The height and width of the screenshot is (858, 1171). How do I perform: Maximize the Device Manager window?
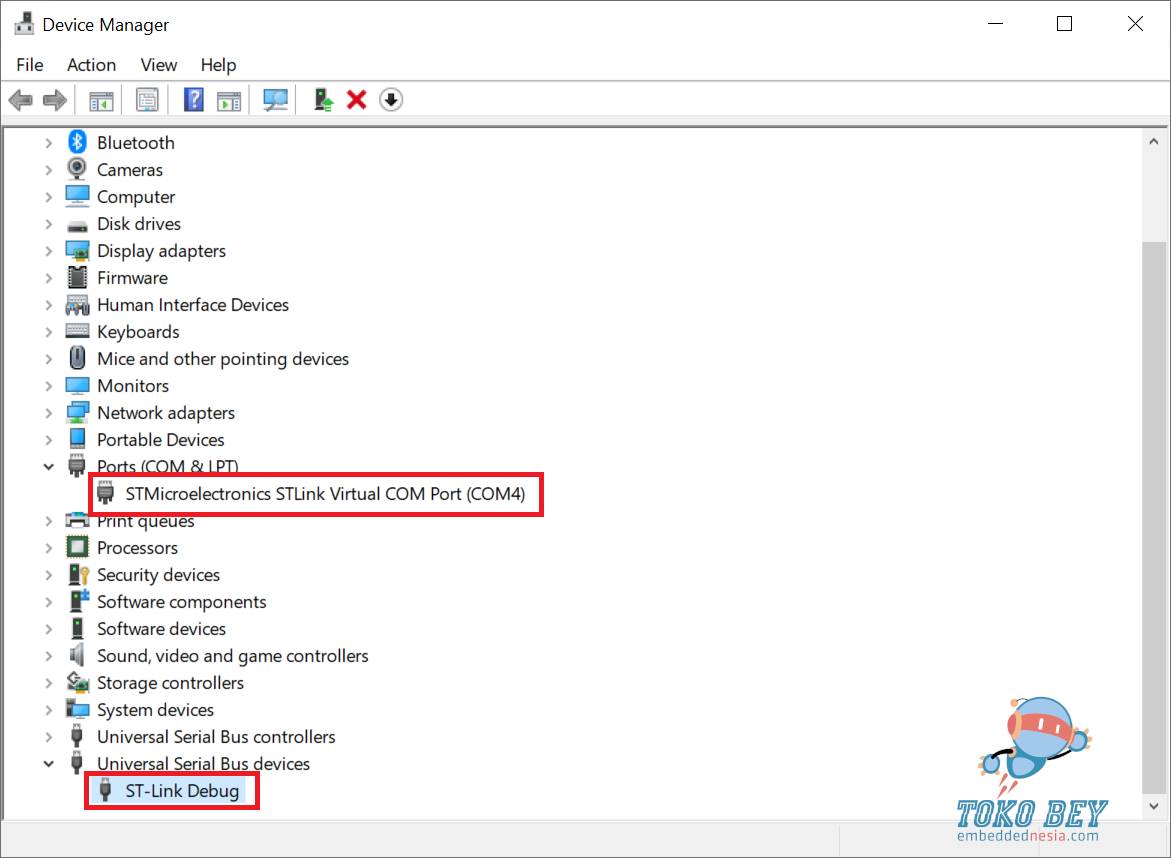[1064, 24]
